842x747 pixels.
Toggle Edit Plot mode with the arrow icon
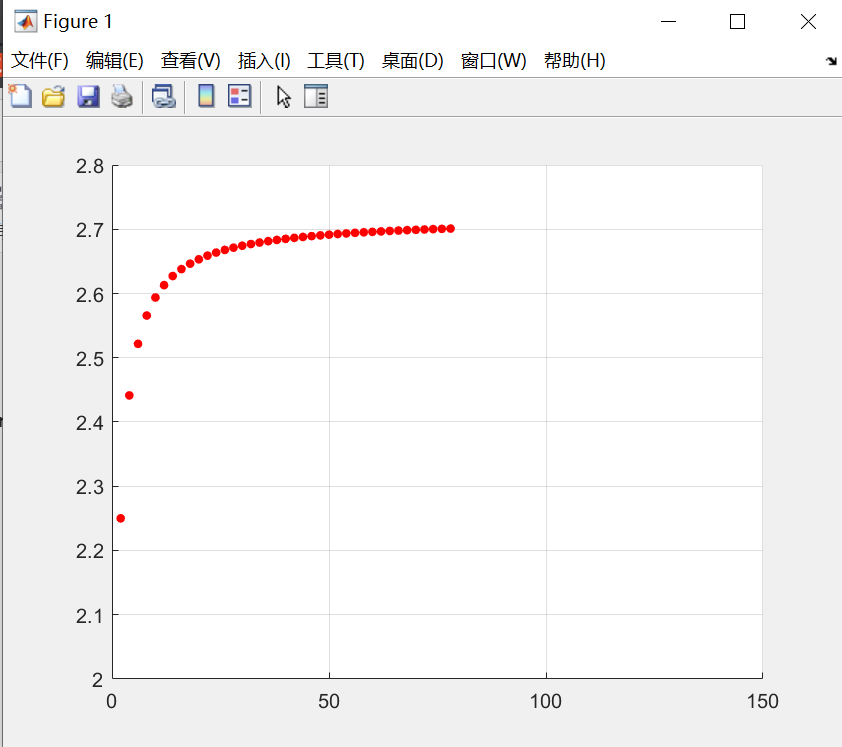coord(283,96)
